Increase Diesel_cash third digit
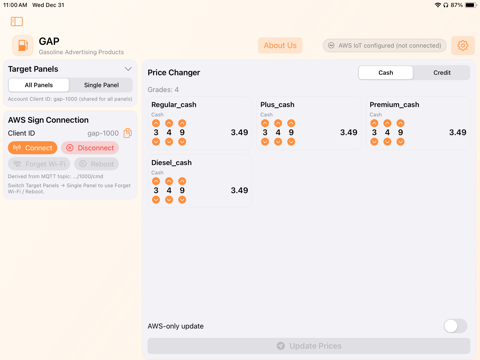Image resolution: width=480 pixels, height=360 pixels. [182, 181]
